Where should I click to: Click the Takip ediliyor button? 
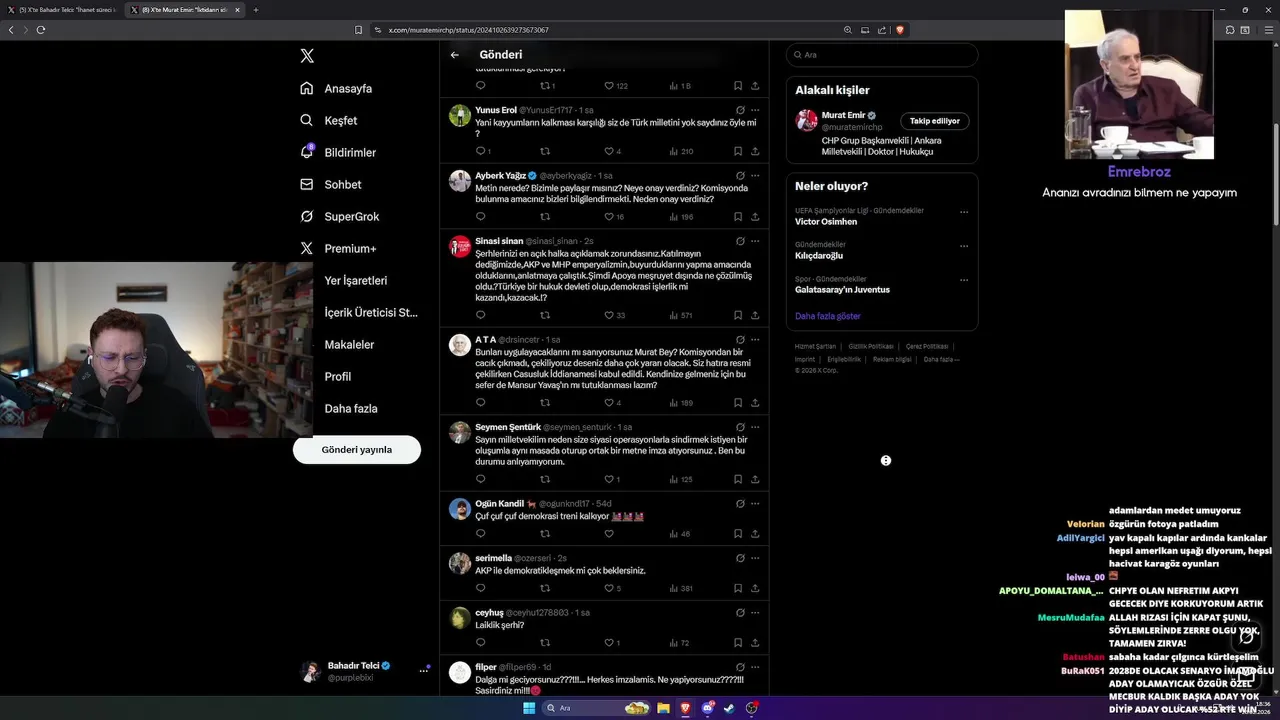click(x=935, y=121)
